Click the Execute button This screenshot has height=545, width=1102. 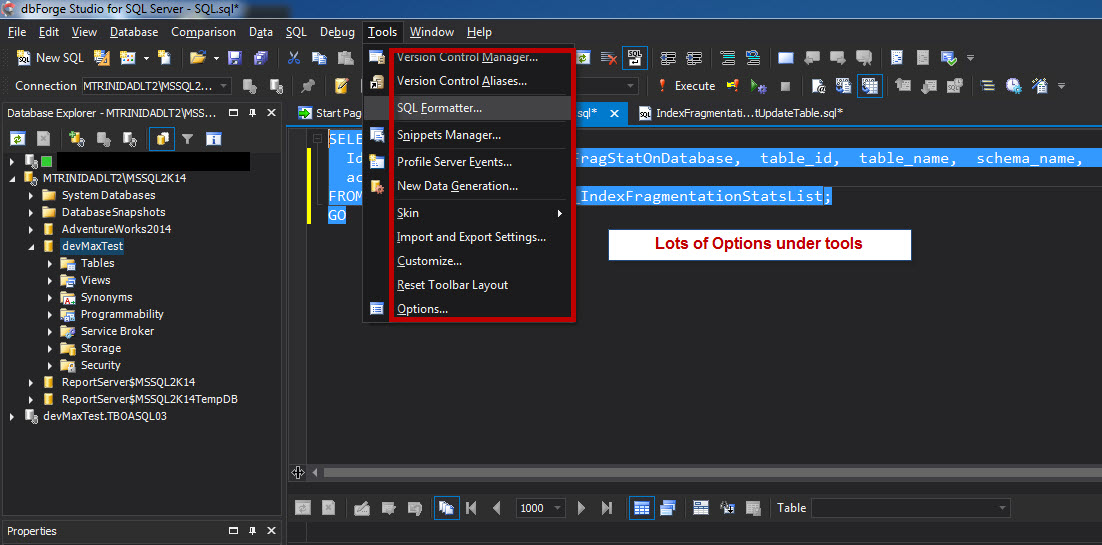click(x=686, y=86)
